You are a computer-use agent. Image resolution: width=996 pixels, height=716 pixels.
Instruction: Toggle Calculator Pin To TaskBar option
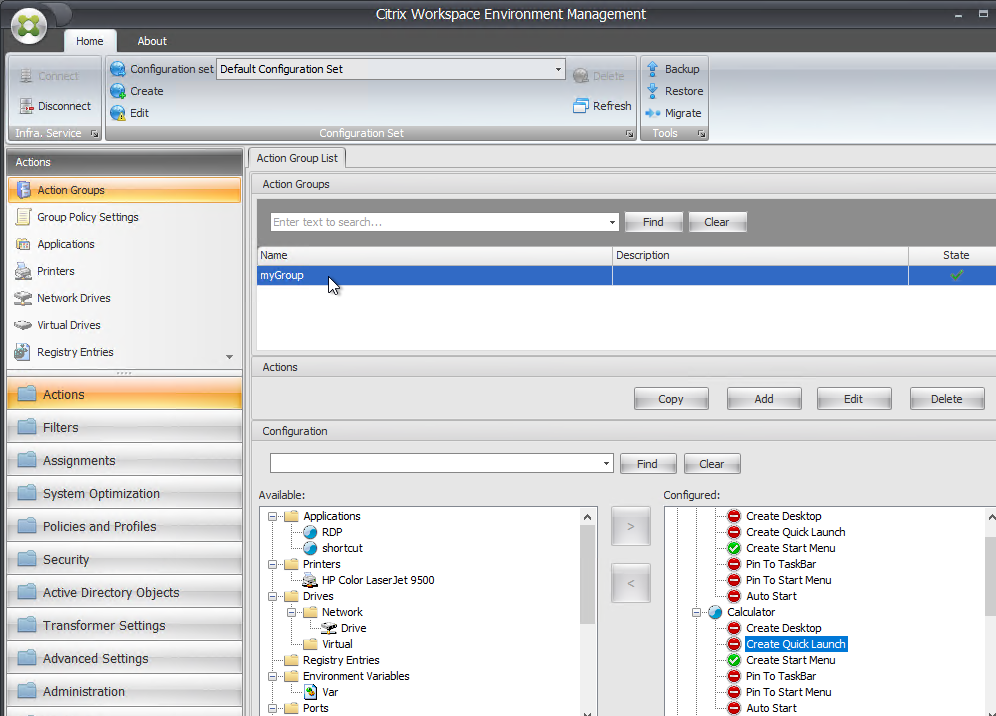(x=734, y=676)
